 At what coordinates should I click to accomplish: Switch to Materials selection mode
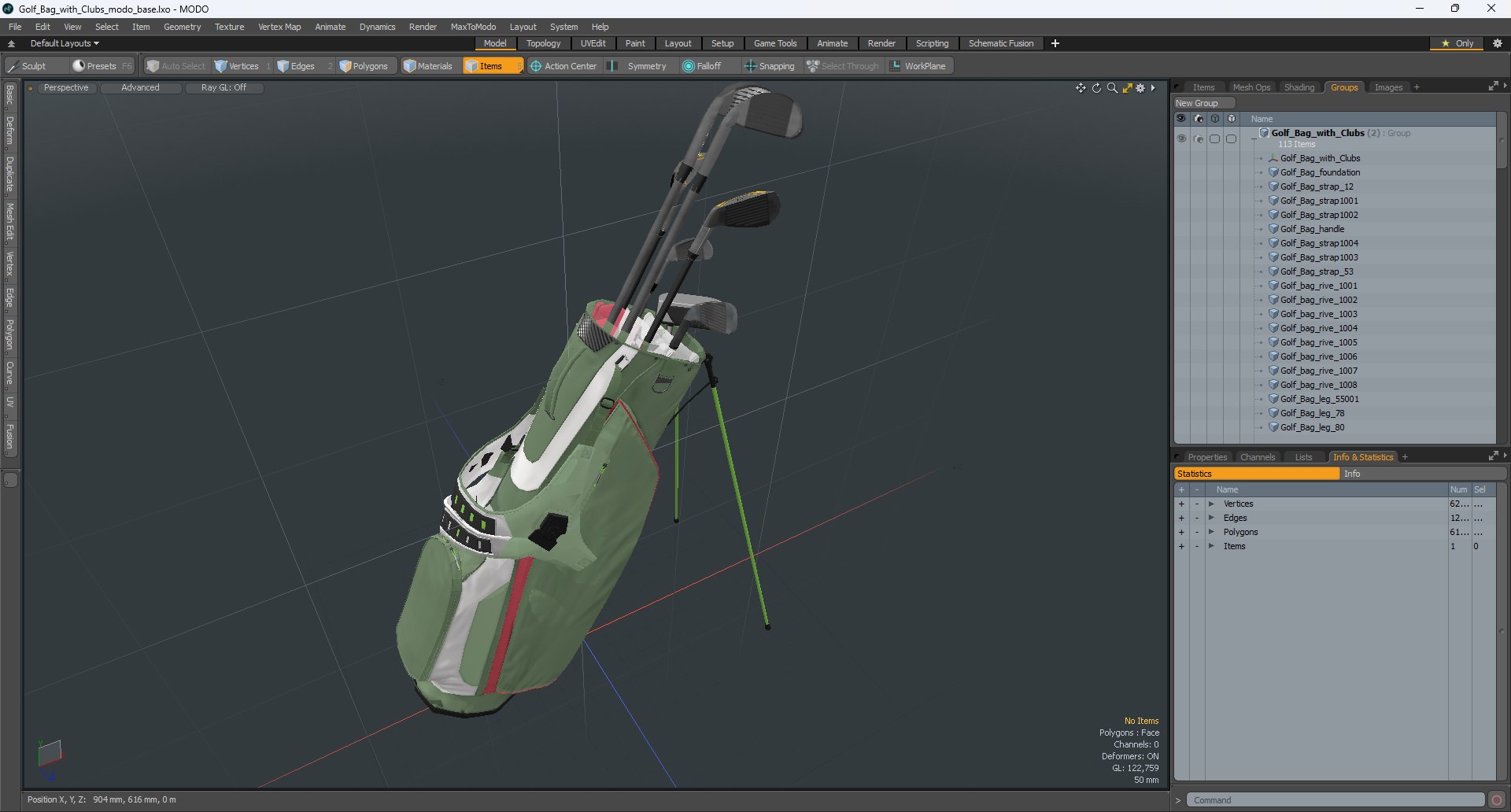point(428,66)
